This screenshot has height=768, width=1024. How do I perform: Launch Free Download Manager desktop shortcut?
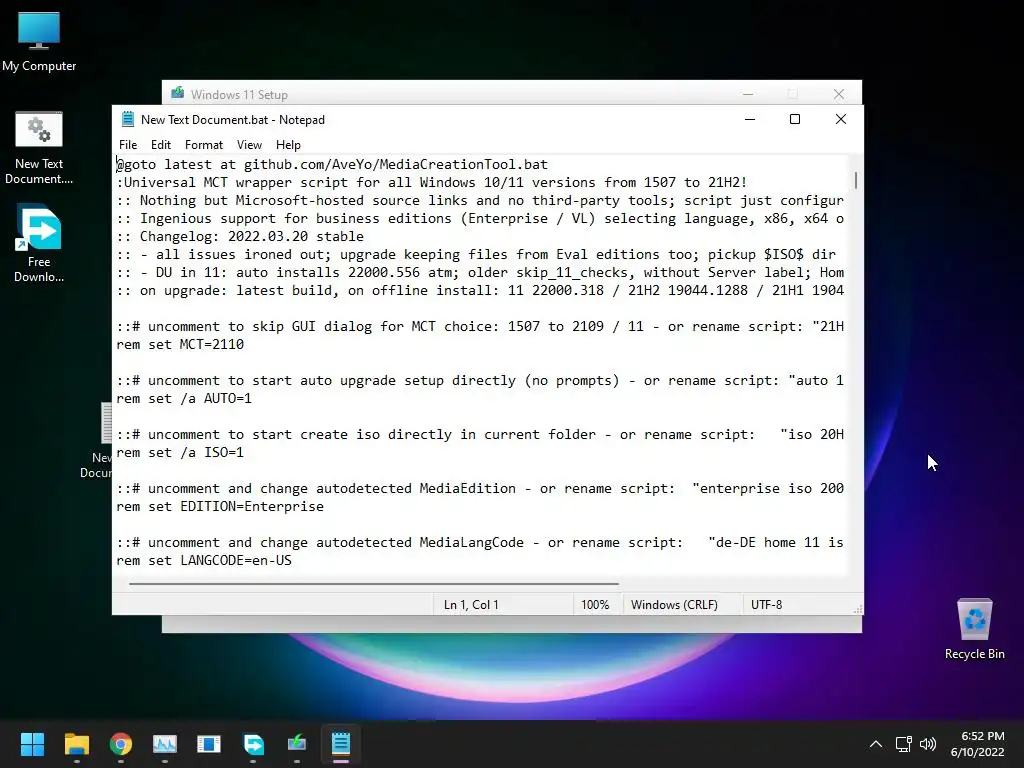pyautogui.click(x=39, y=244)
